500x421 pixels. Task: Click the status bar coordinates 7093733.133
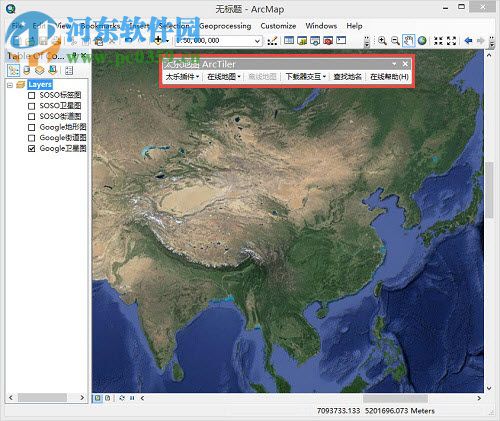[x=338, y=411]
